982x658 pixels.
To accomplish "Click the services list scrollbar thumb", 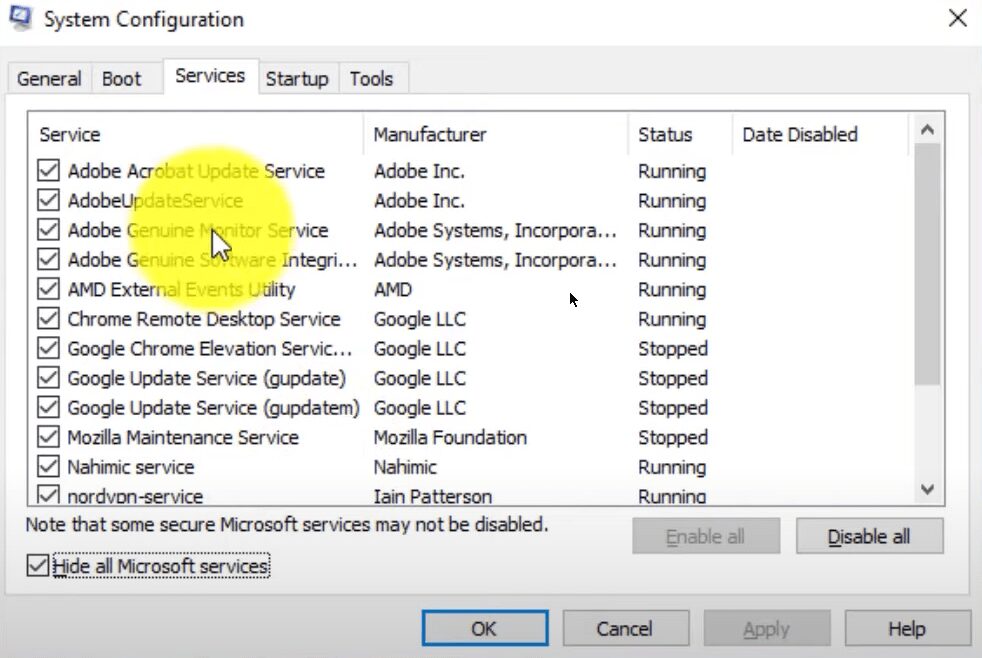I will point(928,264).
